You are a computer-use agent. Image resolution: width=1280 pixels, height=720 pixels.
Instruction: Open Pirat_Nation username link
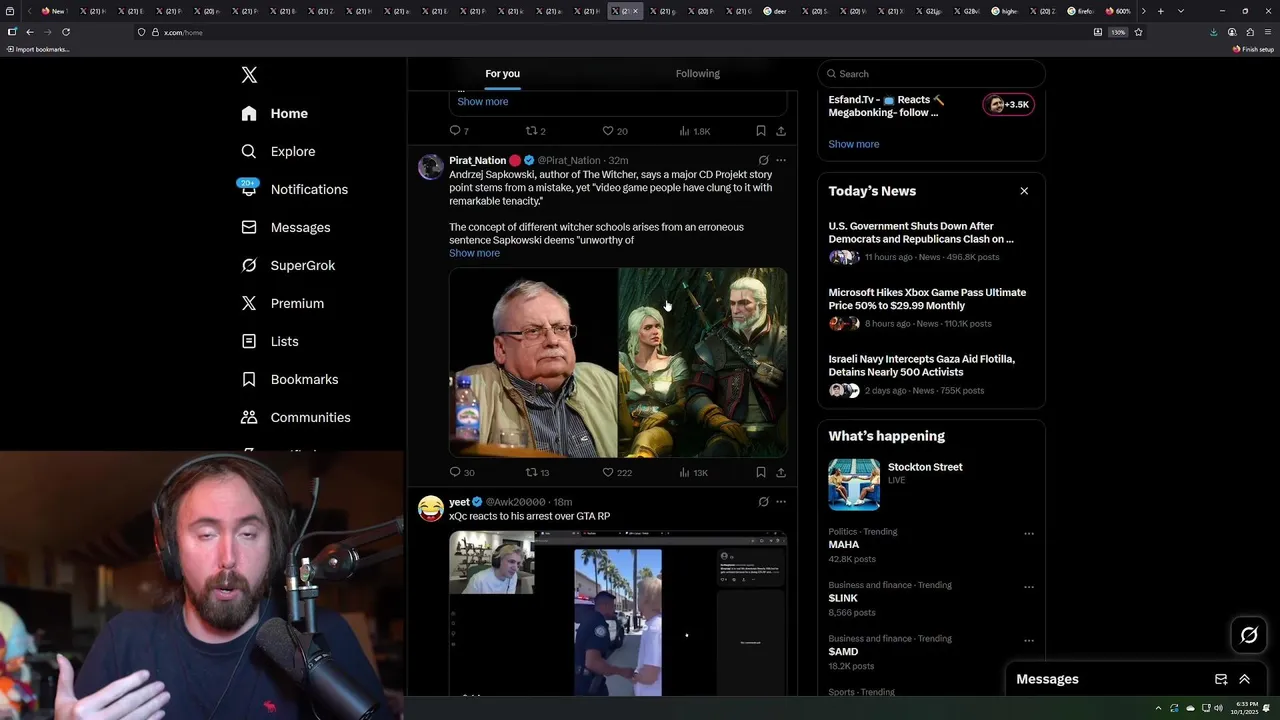[x=477, y=161]
